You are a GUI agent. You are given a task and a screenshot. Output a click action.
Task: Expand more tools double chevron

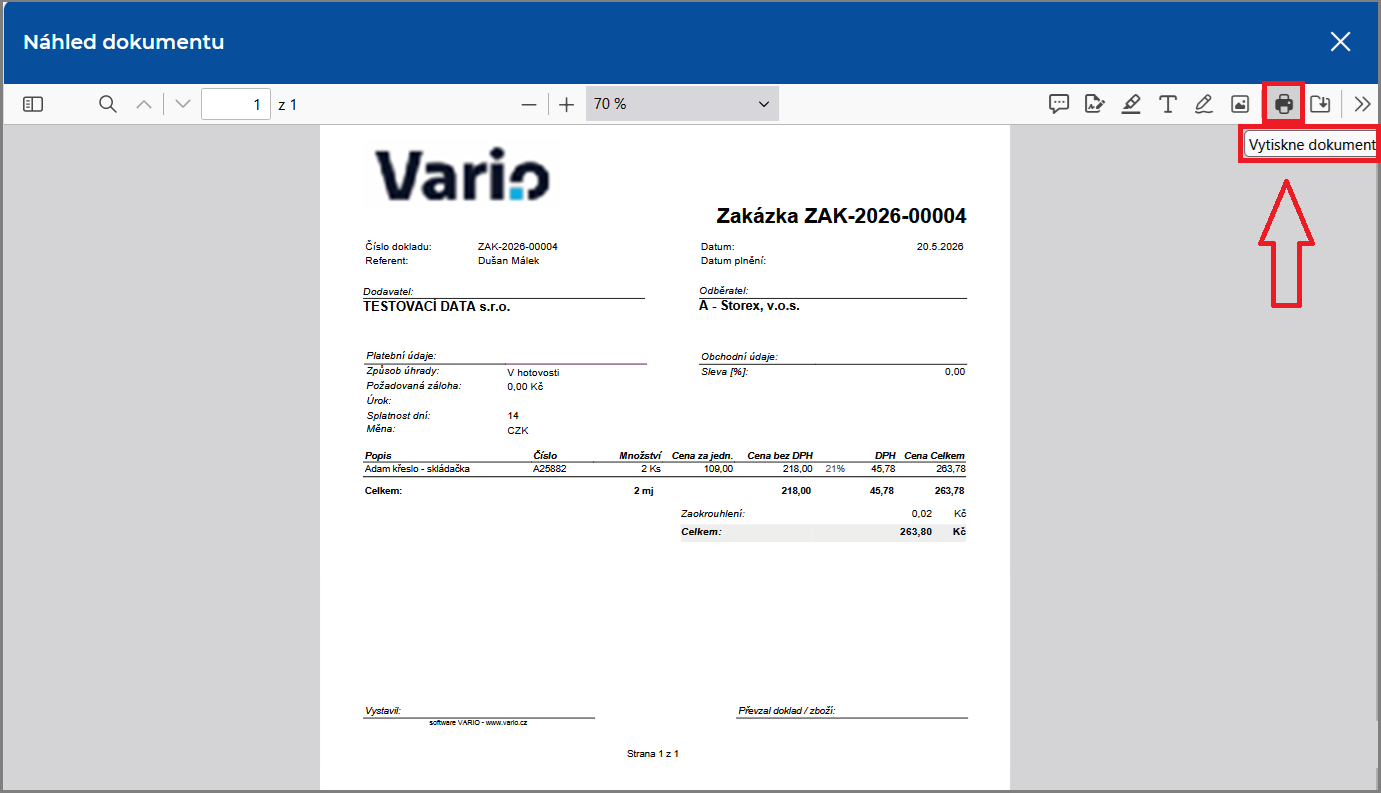click(1362, 104)
